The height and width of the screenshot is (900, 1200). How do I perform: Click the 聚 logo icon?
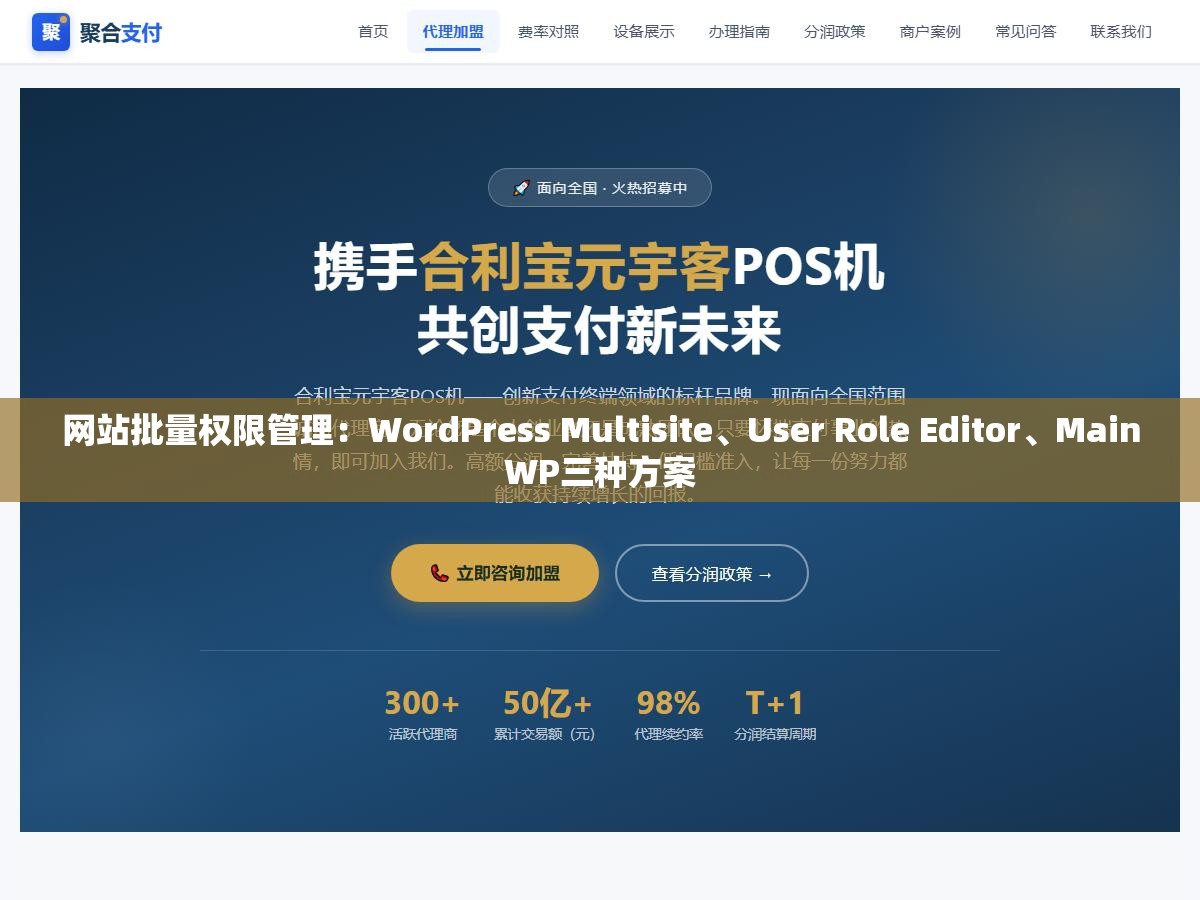pyautogui.click(x=51, y=32)
